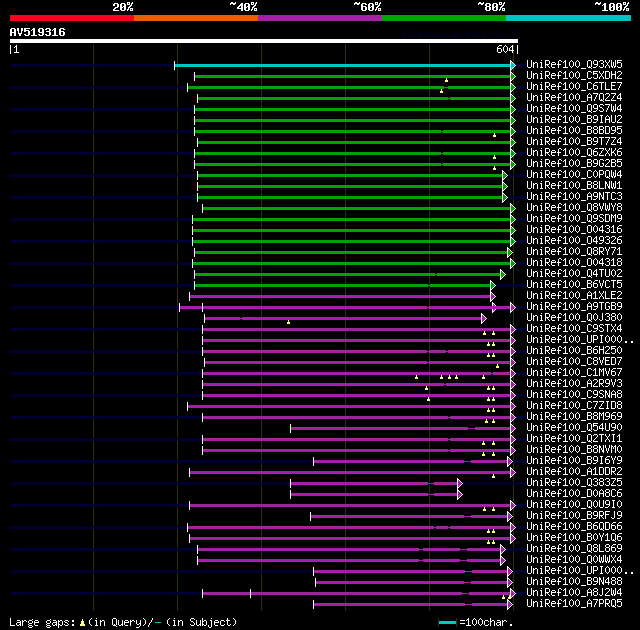The image size is (640, 630).
Task: Select the UniRef100_B9G2B5 label
Action: pyautogui.click(x=574, y=164)
